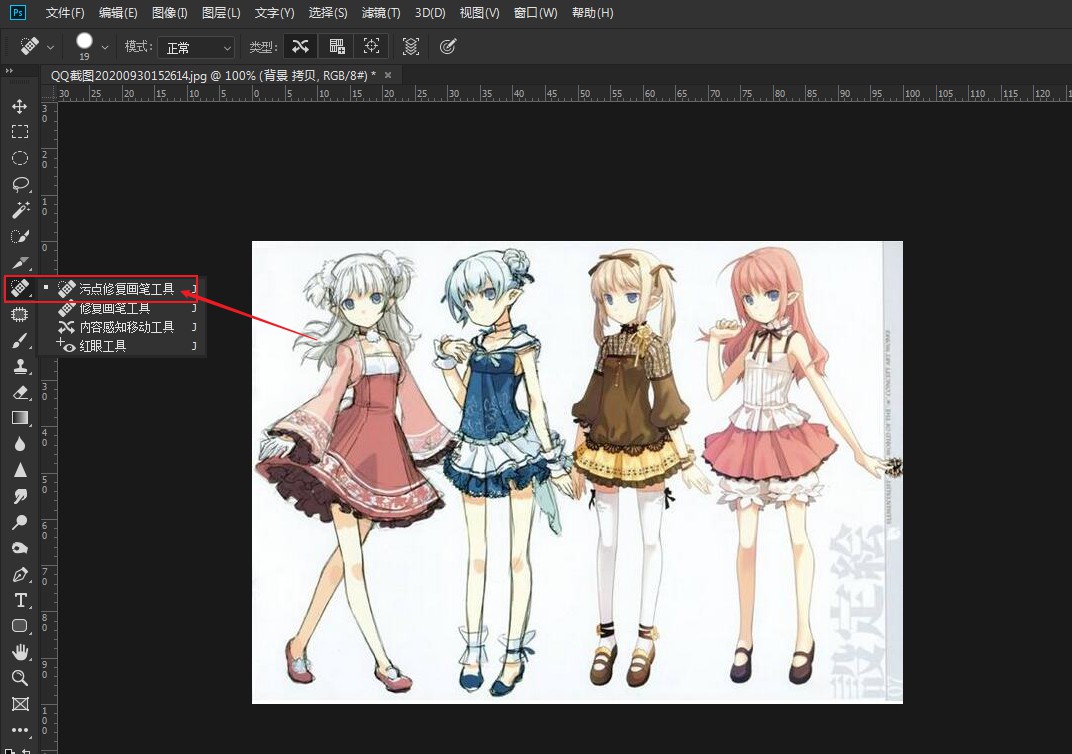Select the Move tool
The height and width of the screenshot is (754, 1072).
click(x=20, y=106)
